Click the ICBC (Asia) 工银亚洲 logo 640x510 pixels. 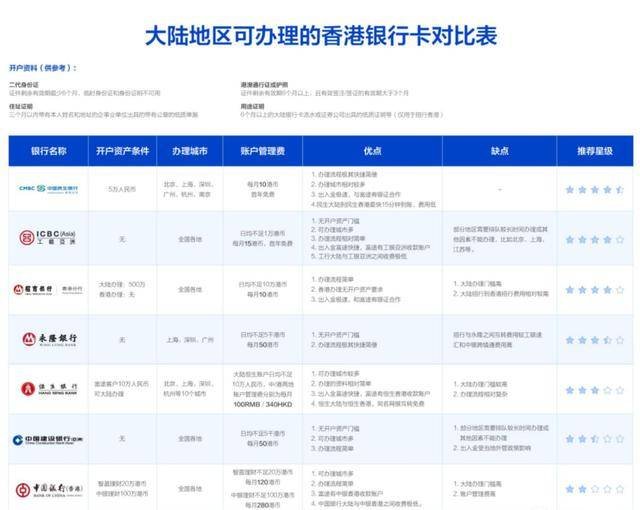tap(48, 237)
